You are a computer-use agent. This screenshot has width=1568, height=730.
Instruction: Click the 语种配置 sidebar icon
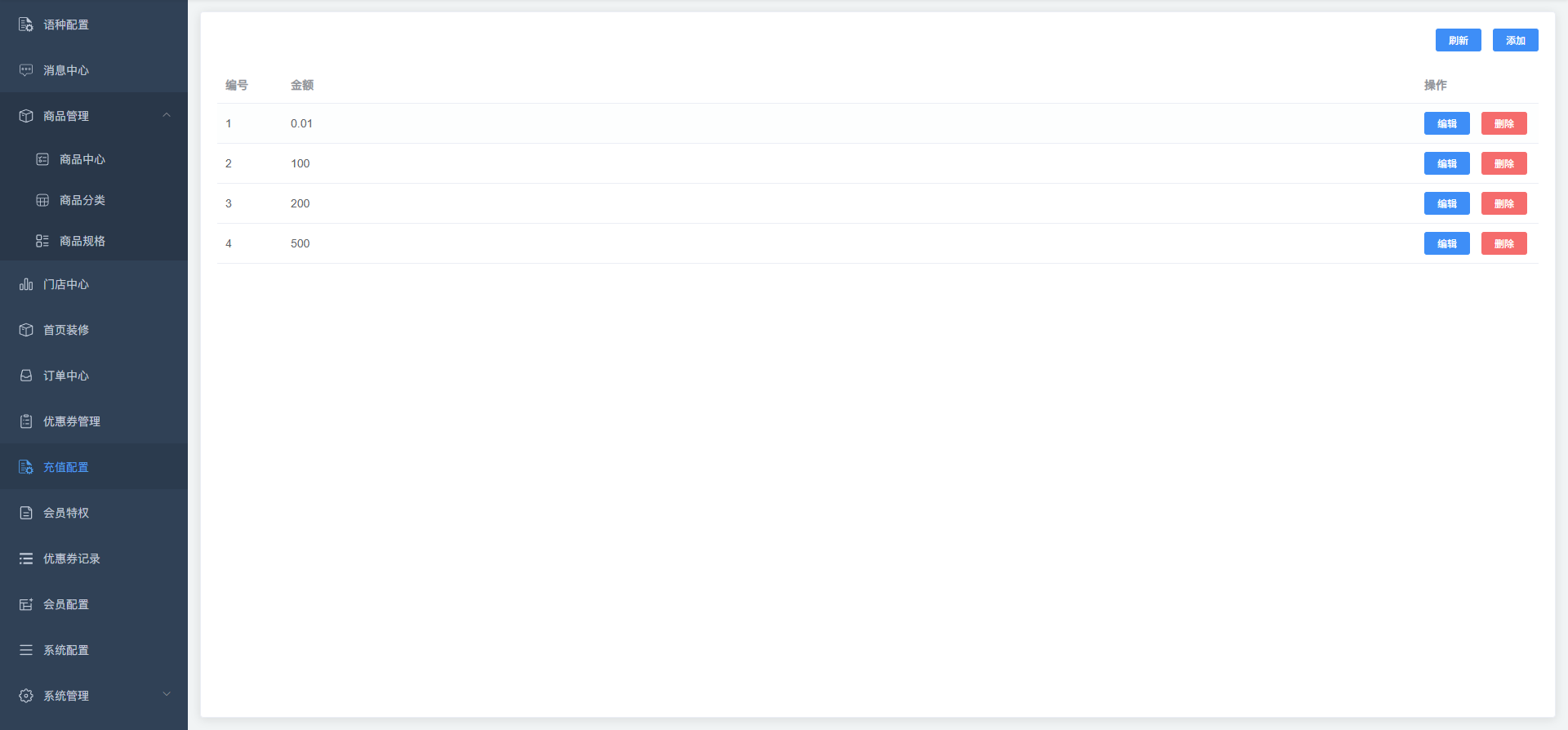(26, 24)
